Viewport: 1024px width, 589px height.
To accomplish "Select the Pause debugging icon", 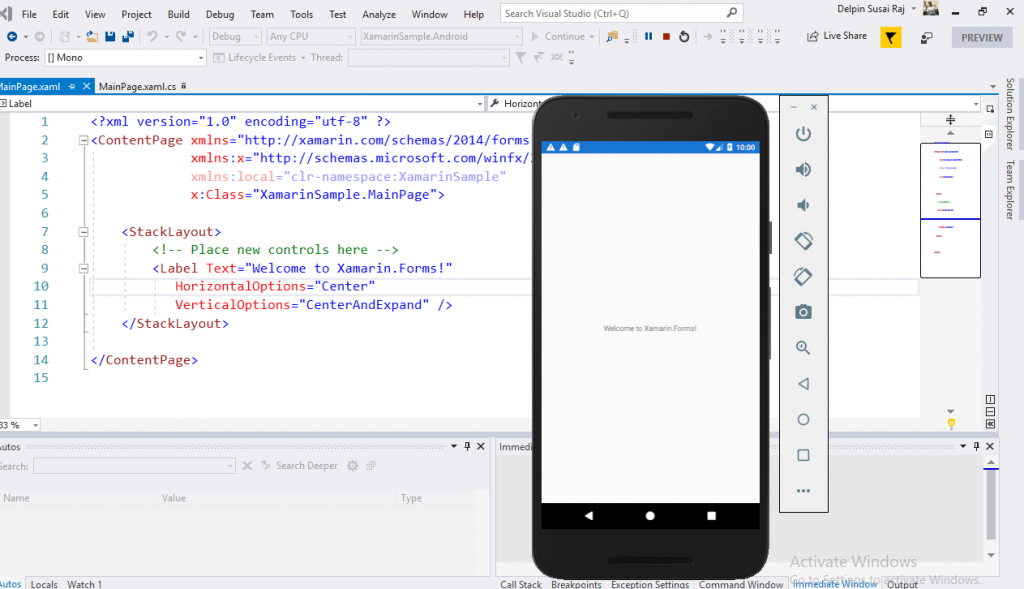I will pyautogui.click(x=648, y=36).
